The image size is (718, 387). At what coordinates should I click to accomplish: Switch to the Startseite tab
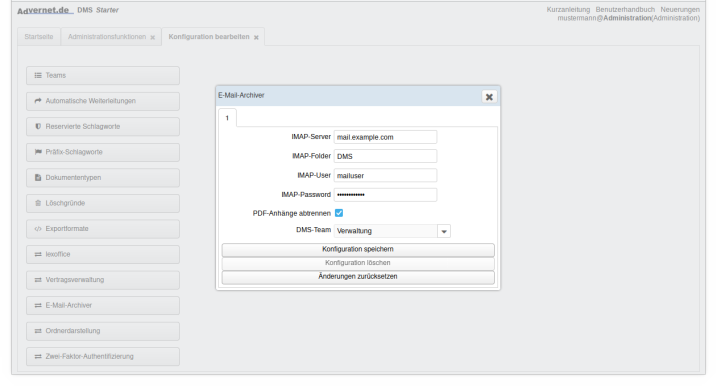(39, 37)
